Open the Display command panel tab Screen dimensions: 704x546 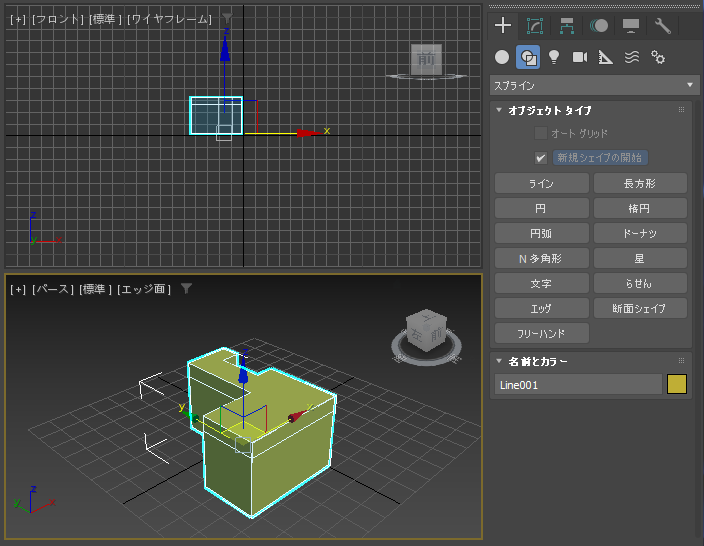coord(631,26)
